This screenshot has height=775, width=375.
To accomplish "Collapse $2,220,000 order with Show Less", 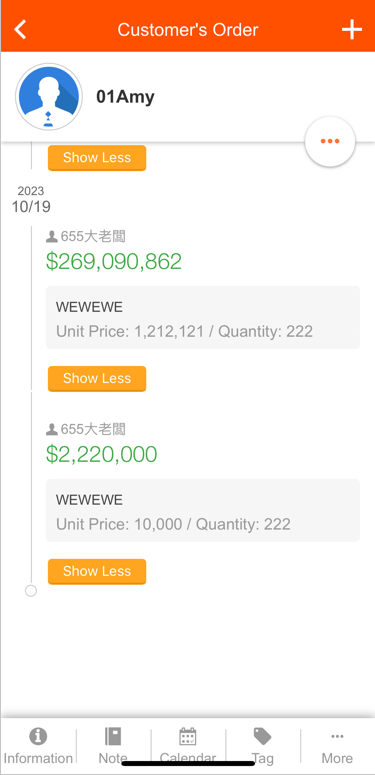I will pyautogui.click(x=97, y=571).
